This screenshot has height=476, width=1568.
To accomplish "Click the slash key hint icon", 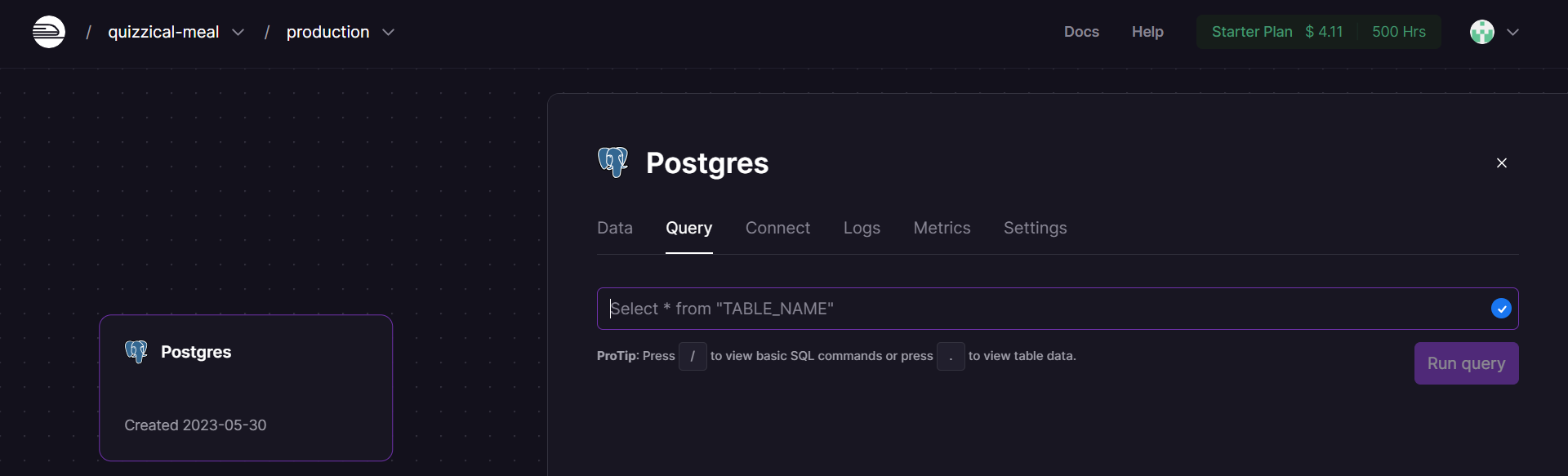I will point(693,356).
